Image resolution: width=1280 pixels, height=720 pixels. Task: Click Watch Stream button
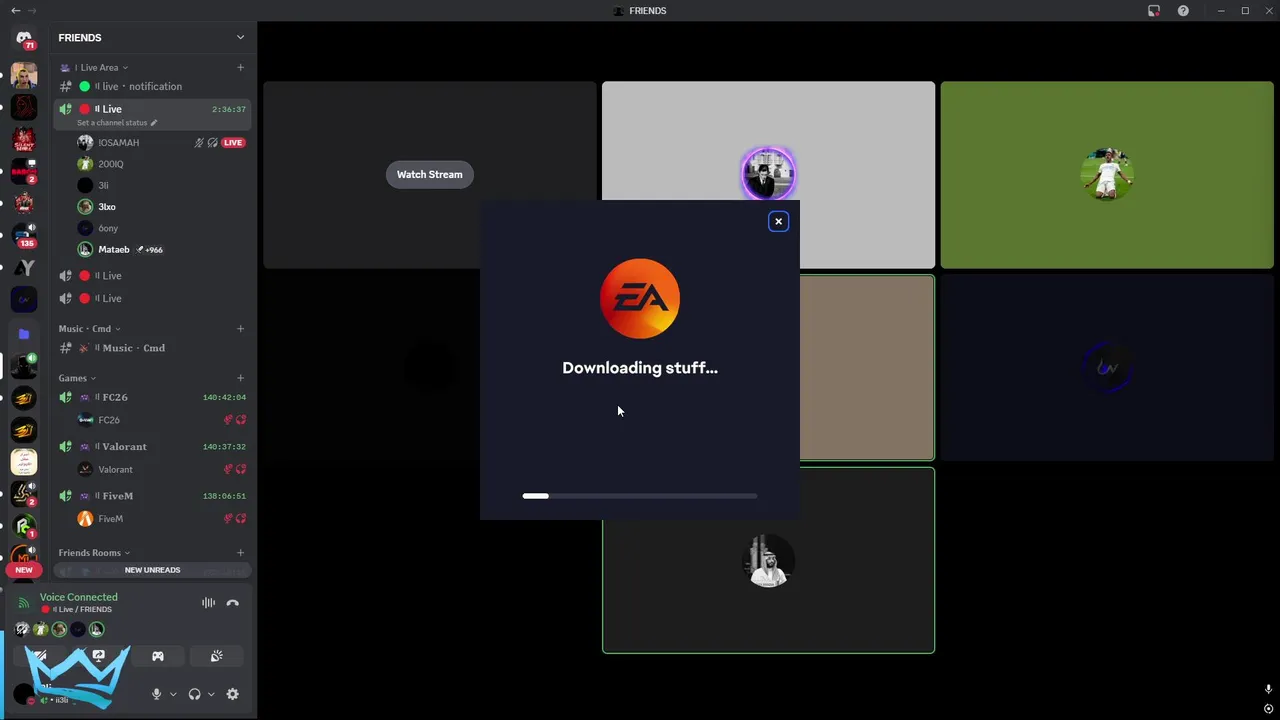click(x=430, y=174)
